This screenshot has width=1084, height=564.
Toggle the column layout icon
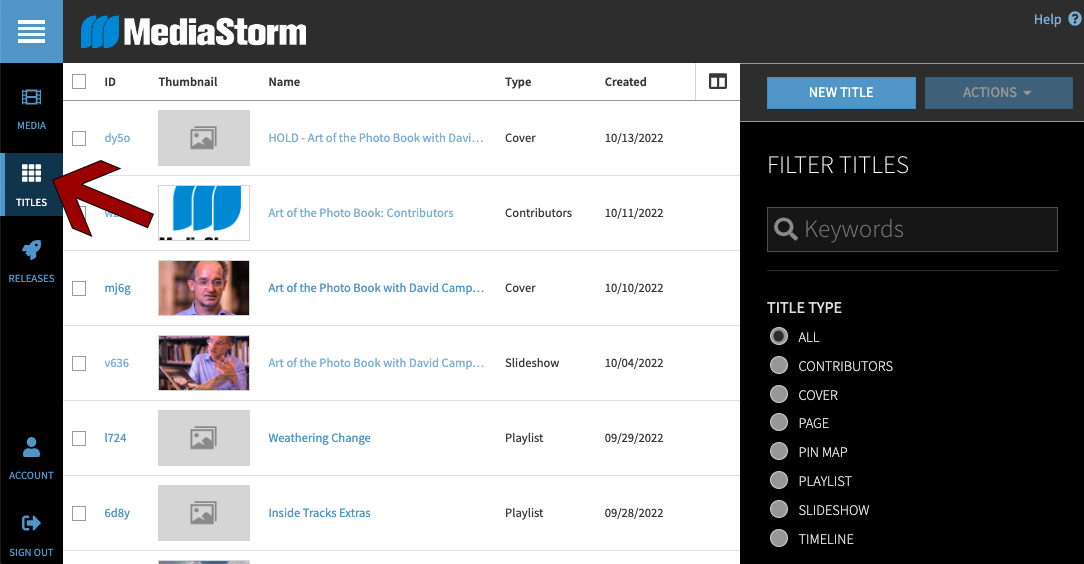point(717,82)
